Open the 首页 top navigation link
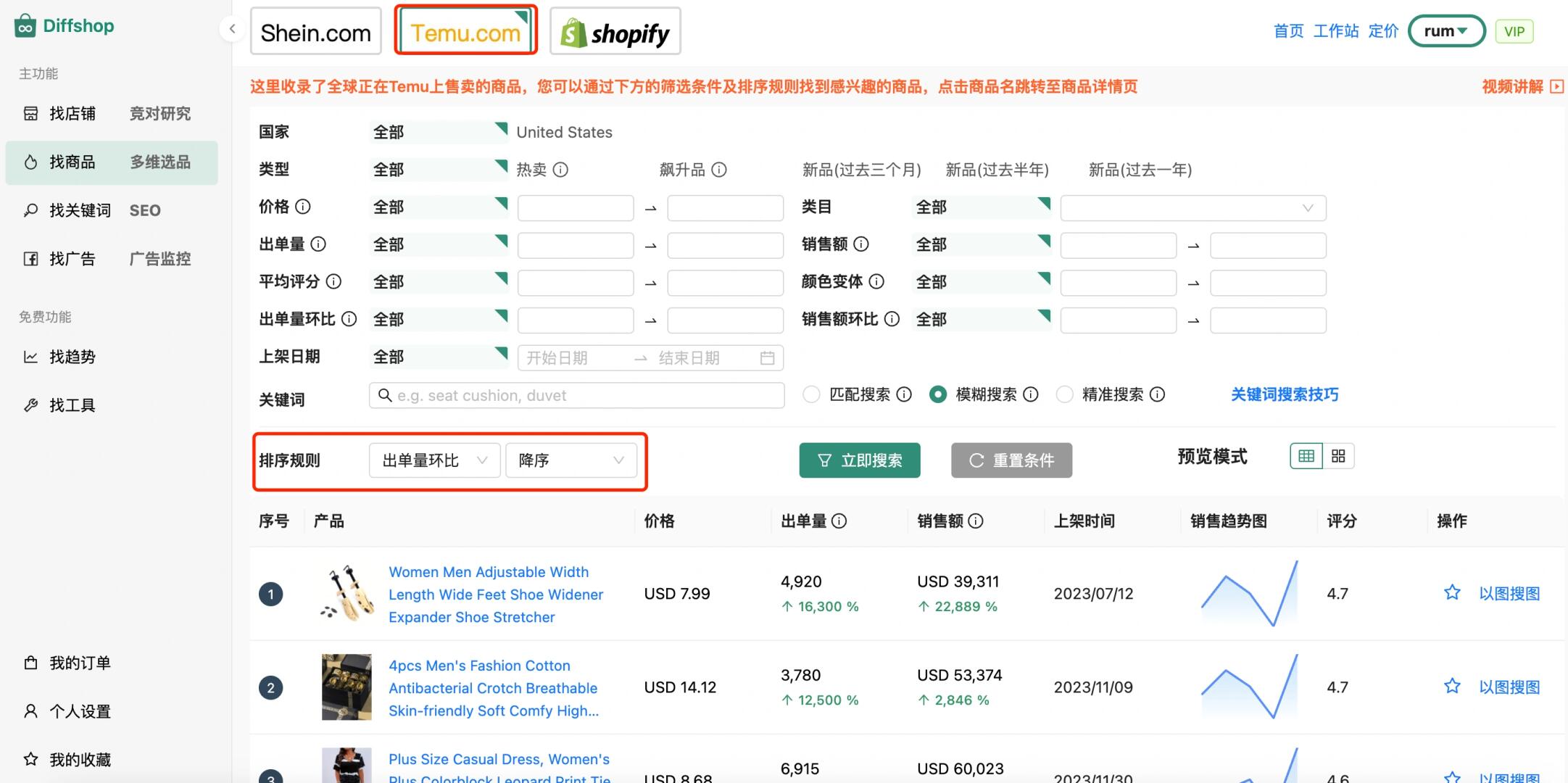The width and height of the screenshot is (1568, 783). pyautogui.click(x=1288, y=31)
